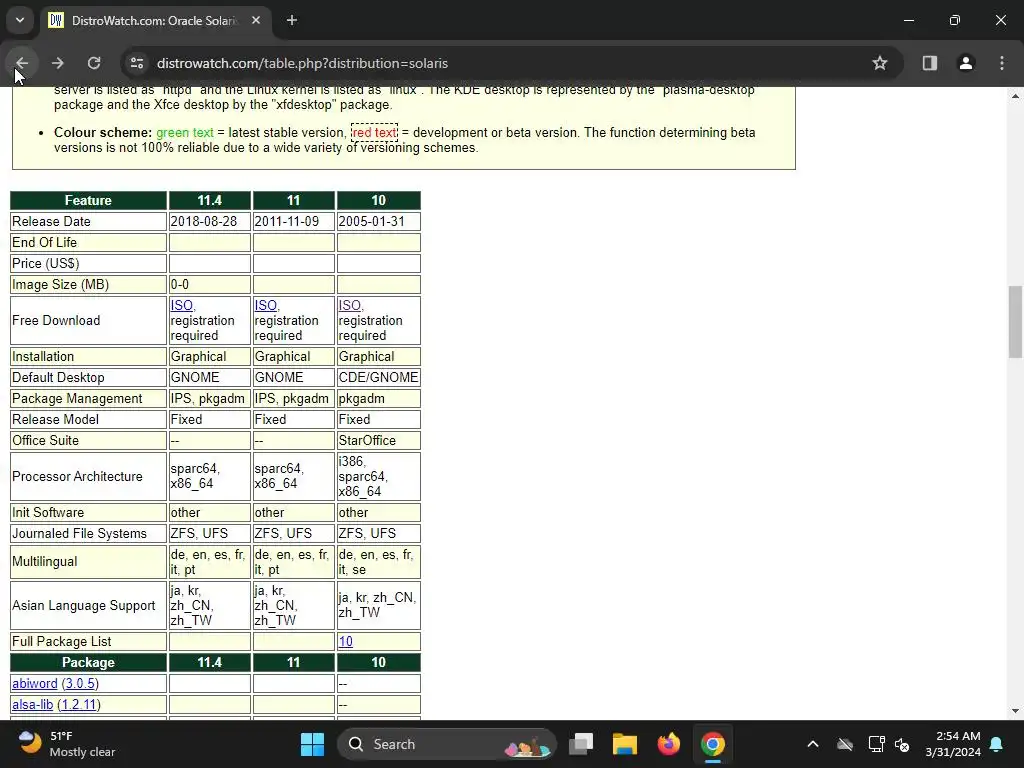This screenshot has width=1024, height=768.
Task: Open clock and date panel
Action: [953, 744]
